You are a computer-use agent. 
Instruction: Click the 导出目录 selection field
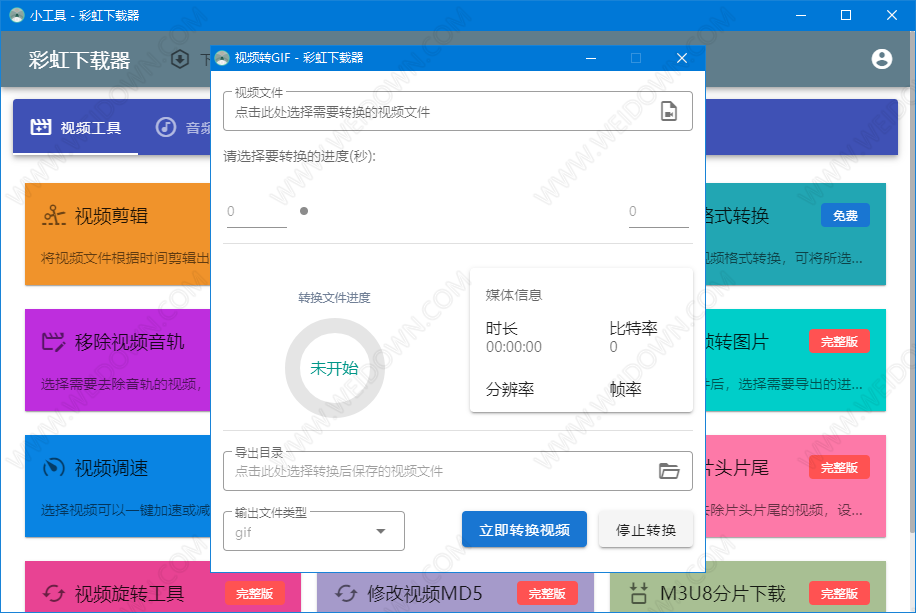457,470
